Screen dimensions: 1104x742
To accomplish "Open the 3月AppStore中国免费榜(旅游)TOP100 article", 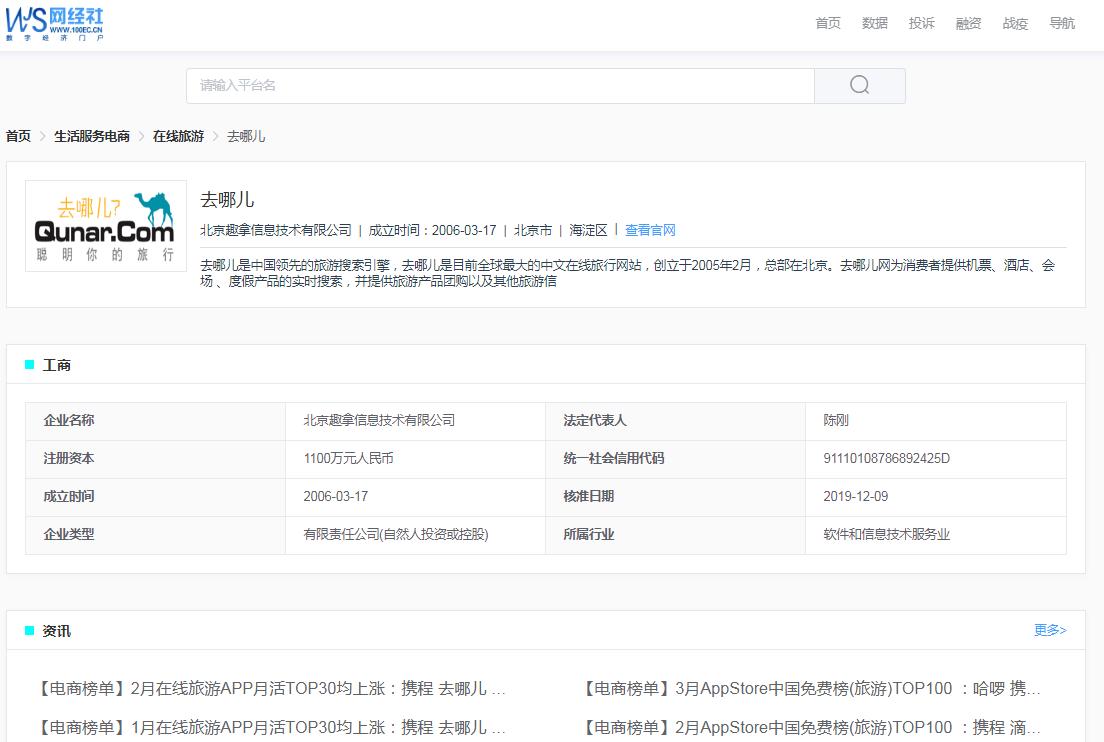I will pos(810,688).
